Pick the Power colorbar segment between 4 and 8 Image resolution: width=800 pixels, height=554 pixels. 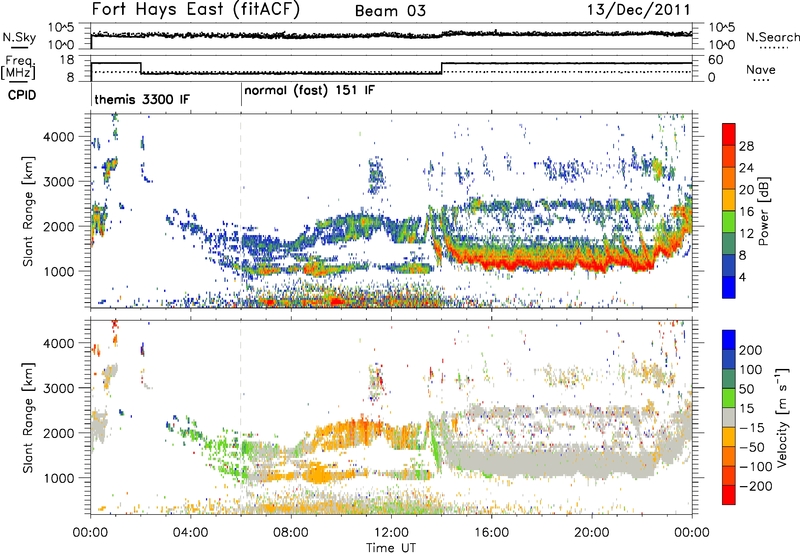coord(729,266)
